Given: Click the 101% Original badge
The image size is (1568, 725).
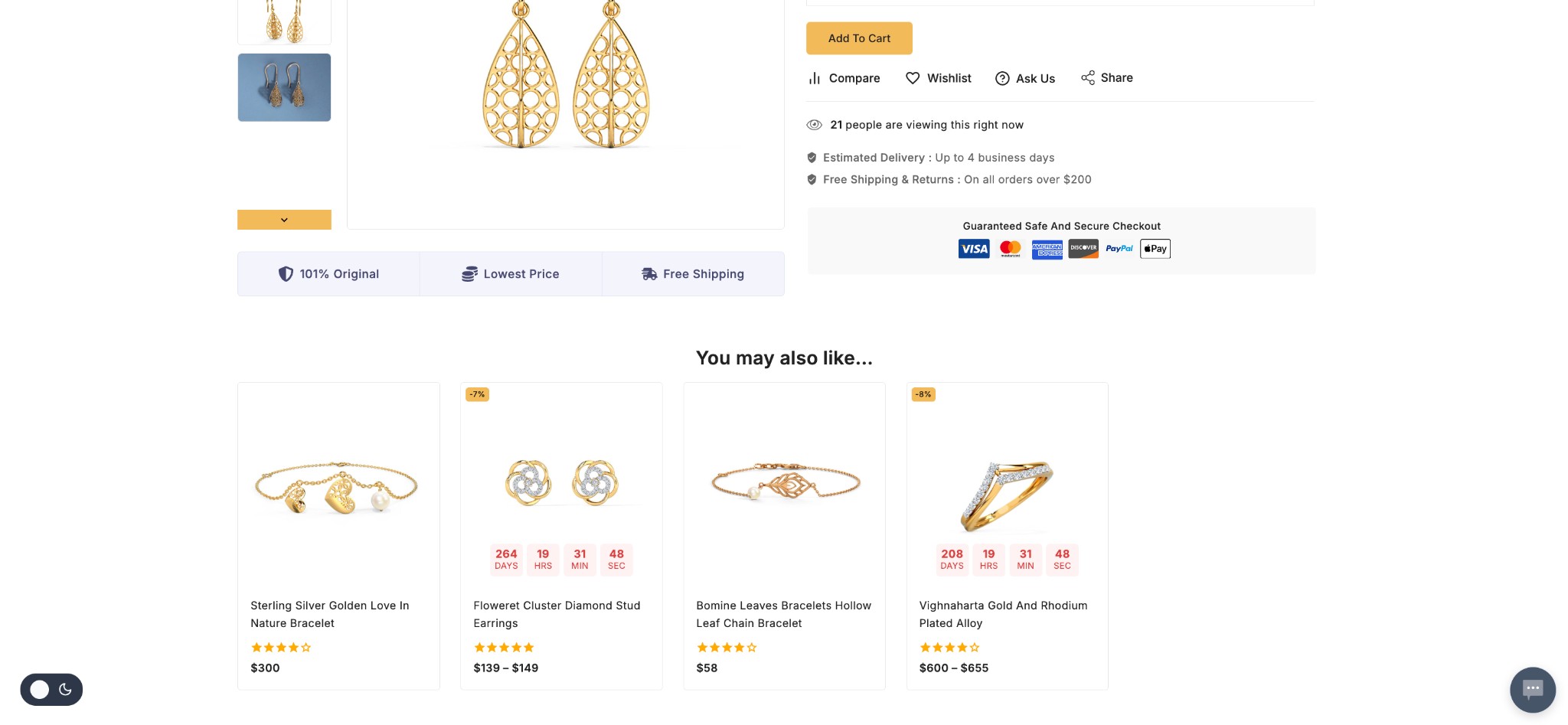Looking at the screenshot, I should (x=328, y=274).
